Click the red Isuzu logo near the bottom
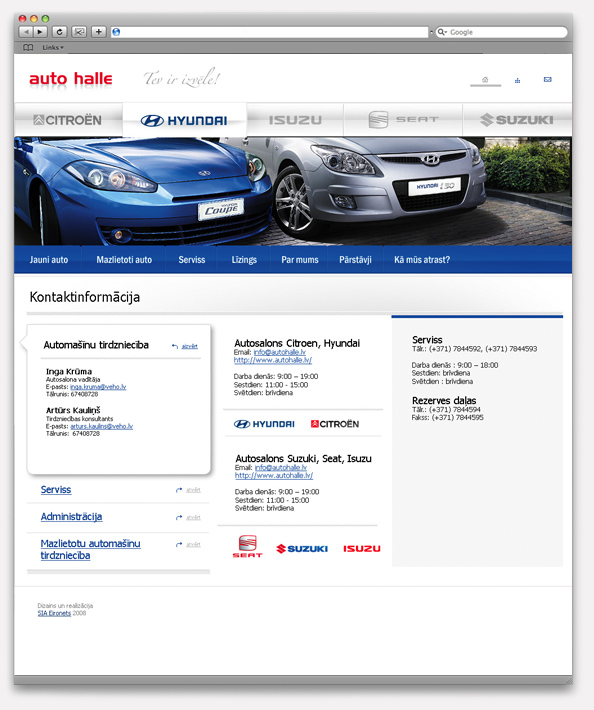This screenshot has width=594, height=710. 362,549
